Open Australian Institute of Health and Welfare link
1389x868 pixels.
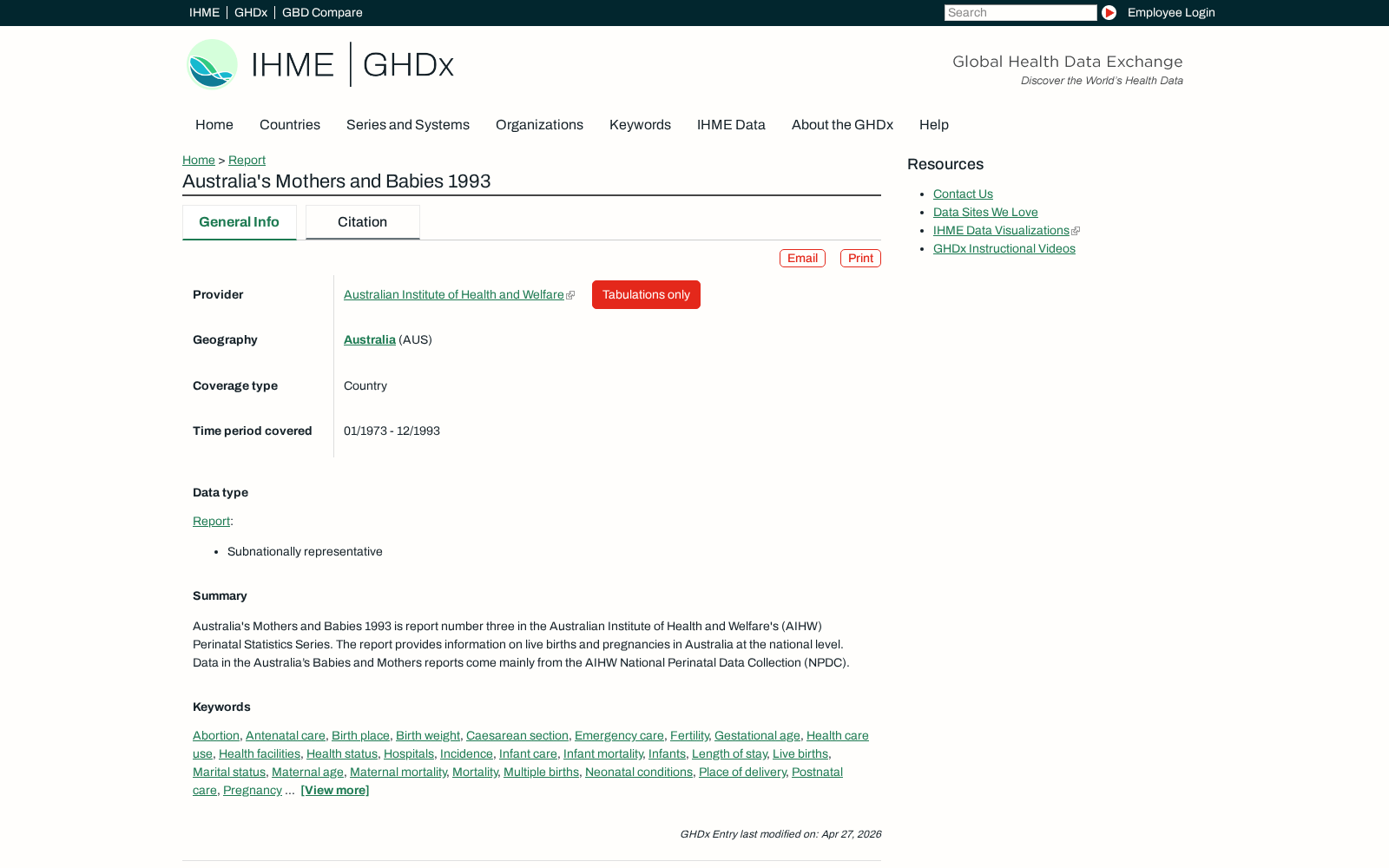click(454, 294)
